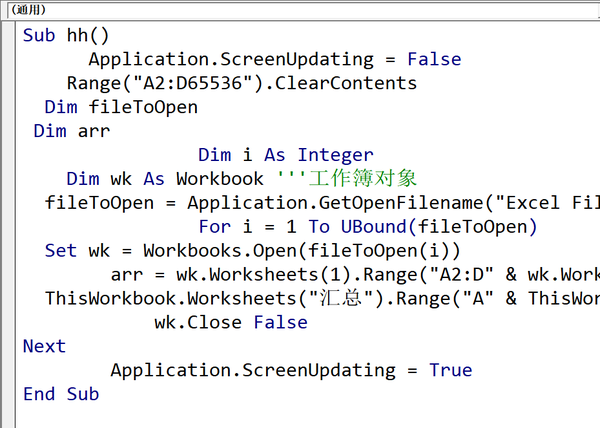
Task: Click margin indicator bar beside 'Next' line
Action: pos(8,346)
